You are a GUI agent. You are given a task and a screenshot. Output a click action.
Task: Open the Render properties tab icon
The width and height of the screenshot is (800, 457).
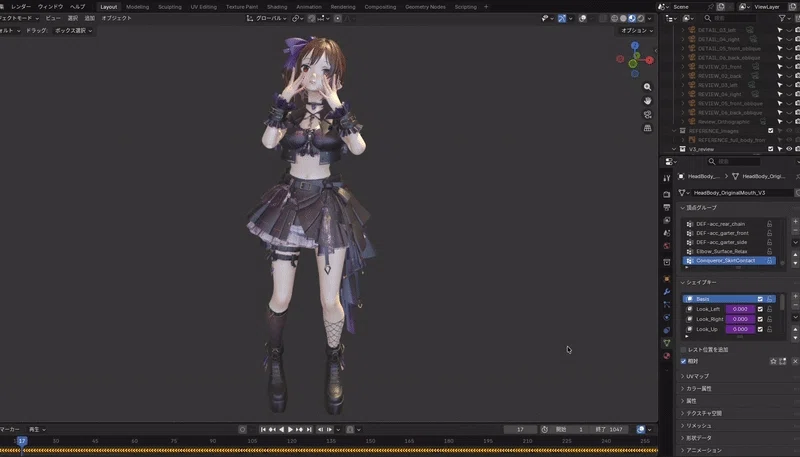click(x=666, y=194)
